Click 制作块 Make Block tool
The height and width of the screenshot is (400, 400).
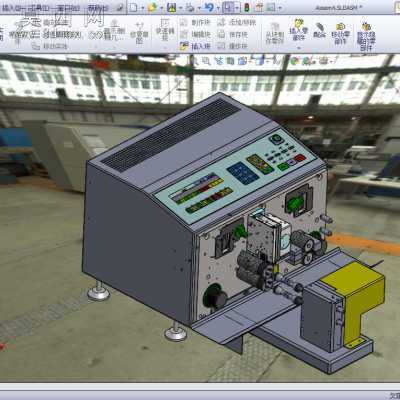coord(196,23)
